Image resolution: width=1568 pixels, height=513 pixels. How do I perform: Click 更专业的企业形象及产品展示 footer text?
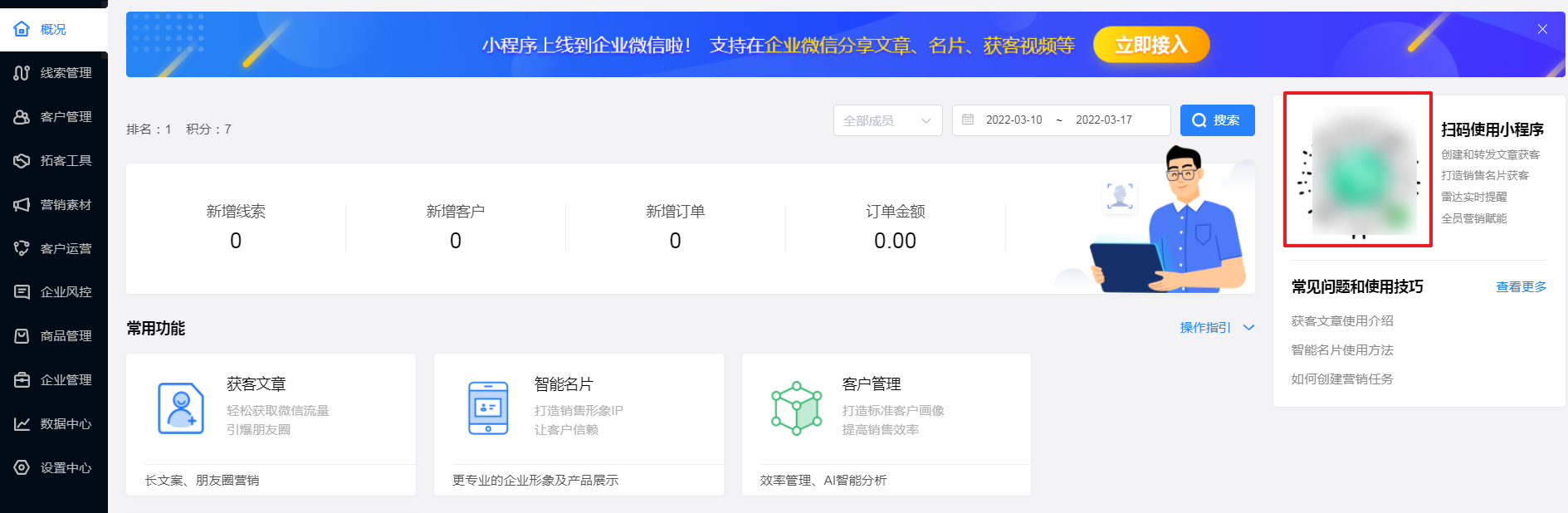tap(535, 480)
